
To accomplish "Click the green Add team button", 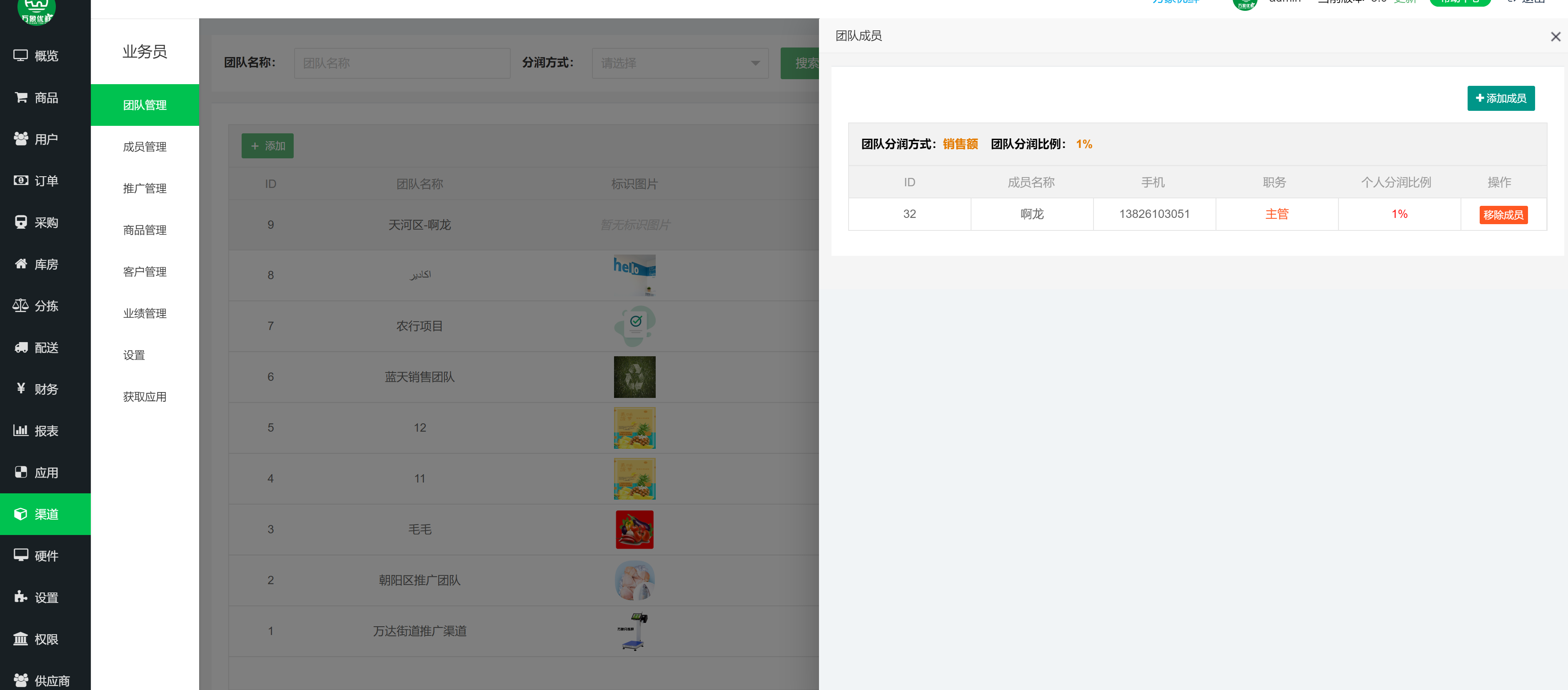I will coord(267,146).
